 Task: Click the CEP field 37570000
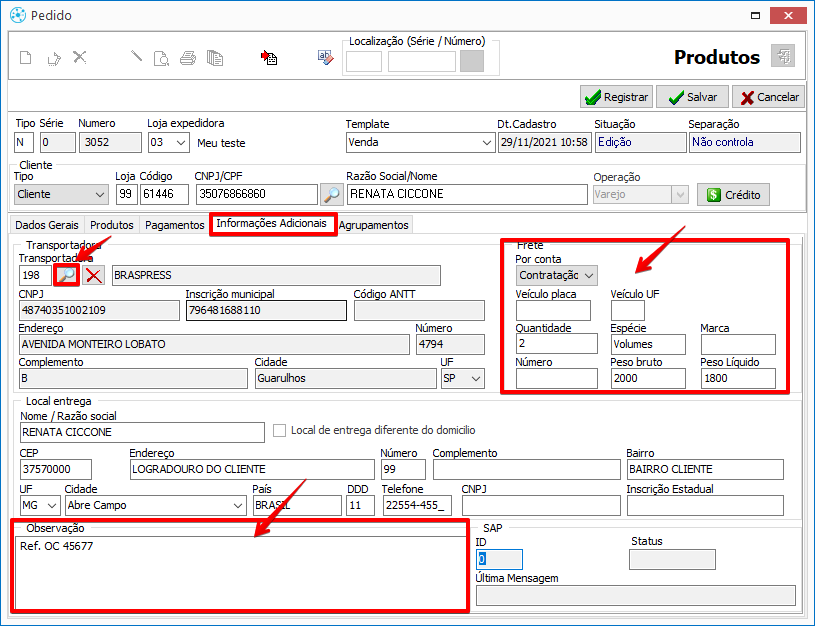(x=56, y=470)
